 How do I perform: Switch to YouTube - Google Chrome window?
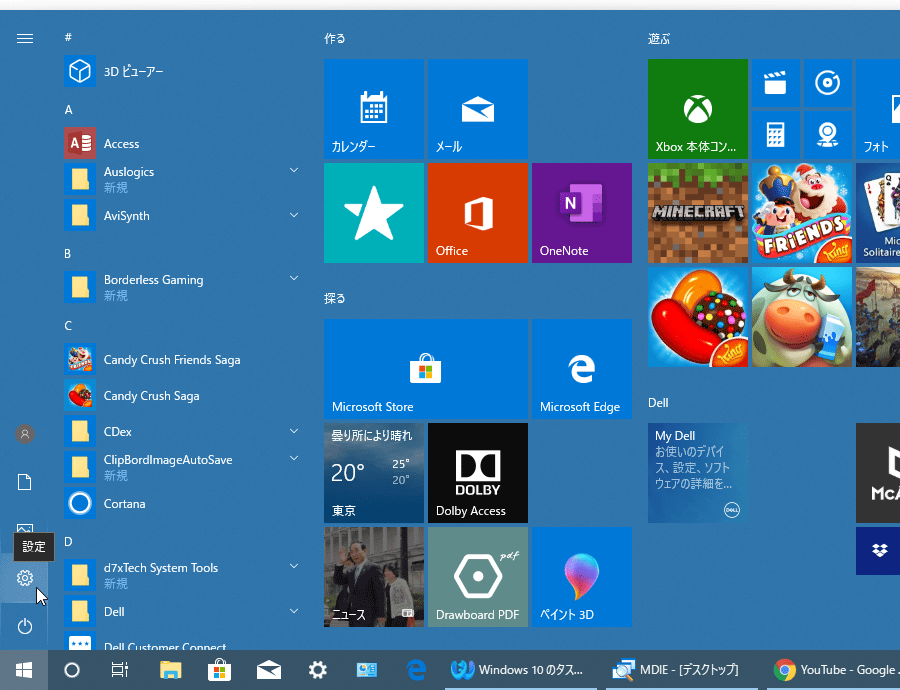(x=835, y=670)
